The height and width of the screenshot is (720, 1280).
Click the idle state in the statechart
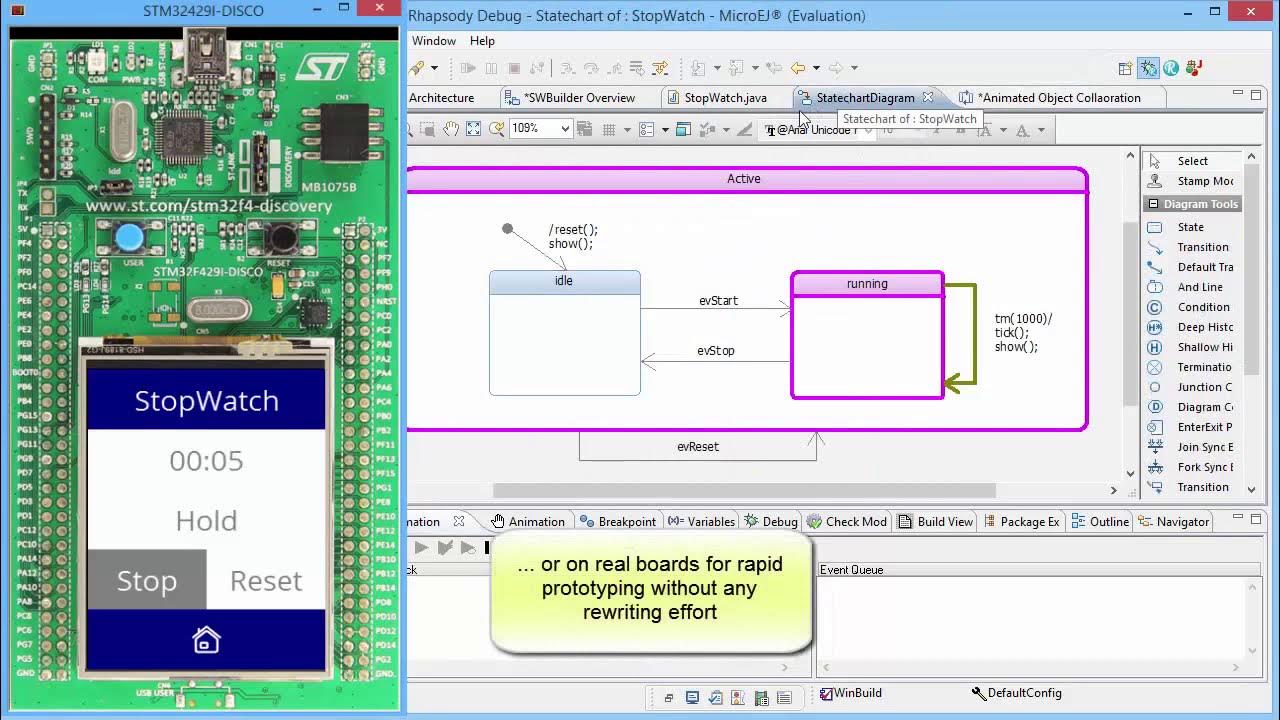point(565,333)
